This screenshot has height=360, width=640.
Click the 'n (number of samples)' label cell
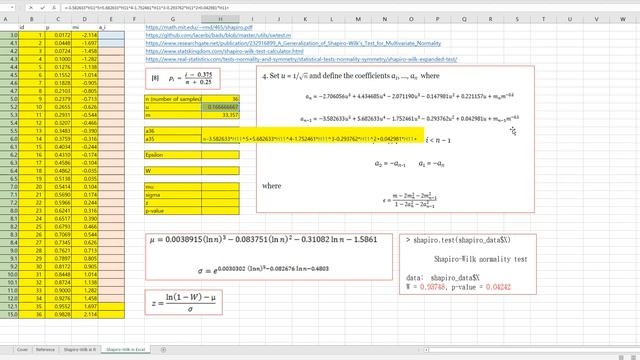173,99
